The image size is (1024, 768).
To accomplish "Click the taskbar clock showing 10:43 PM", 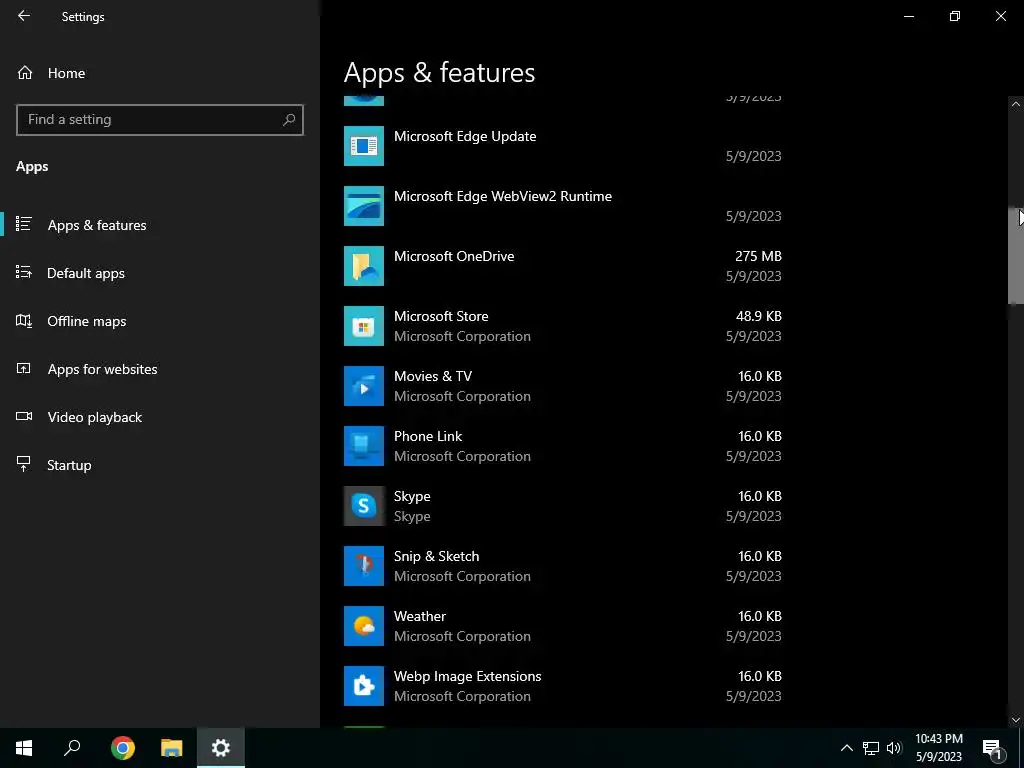I will 938,748.
